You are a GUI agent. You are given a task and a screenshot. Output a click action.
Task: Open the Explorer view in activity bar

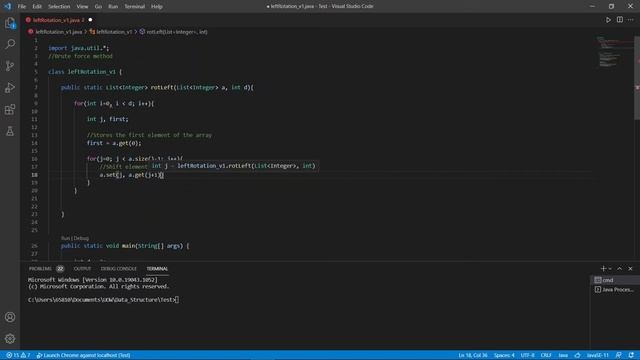coord(10,23)
